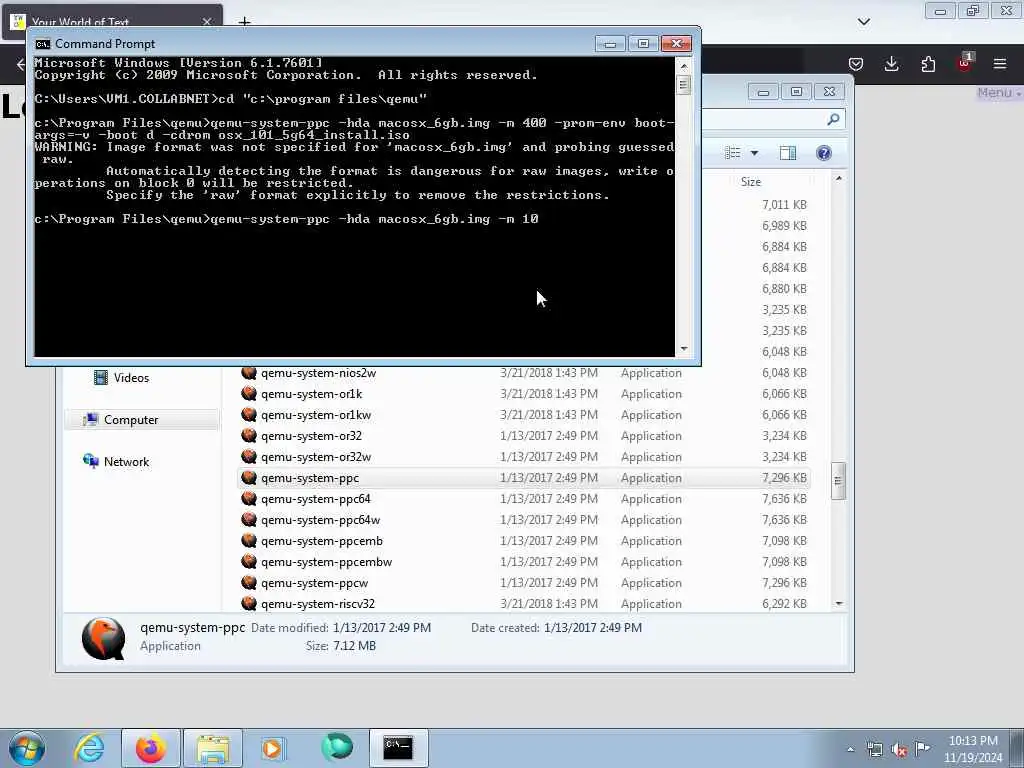Open the views dropdown arrow in Explorer
Image resolution: width=1024 pixels, height=768 pixels.
coord(754,153)
